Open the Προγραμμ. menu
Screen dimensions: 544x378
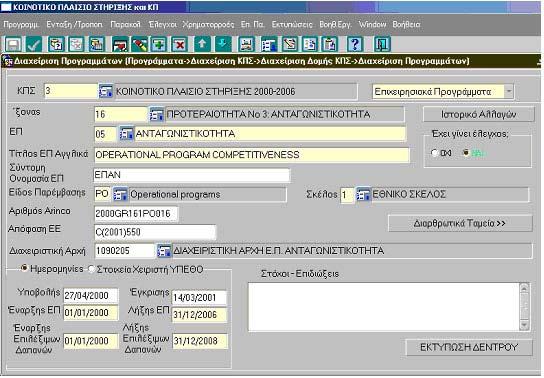21,25
